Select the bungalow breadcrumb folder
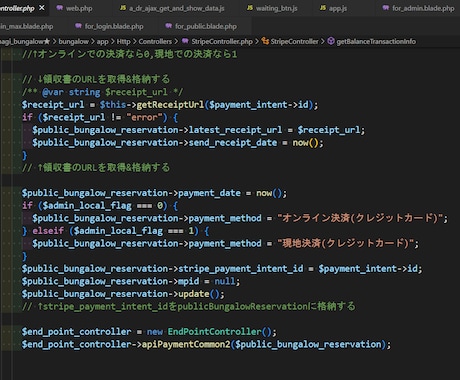The height and width of the screenshot is (380, 460). [73, 41]
